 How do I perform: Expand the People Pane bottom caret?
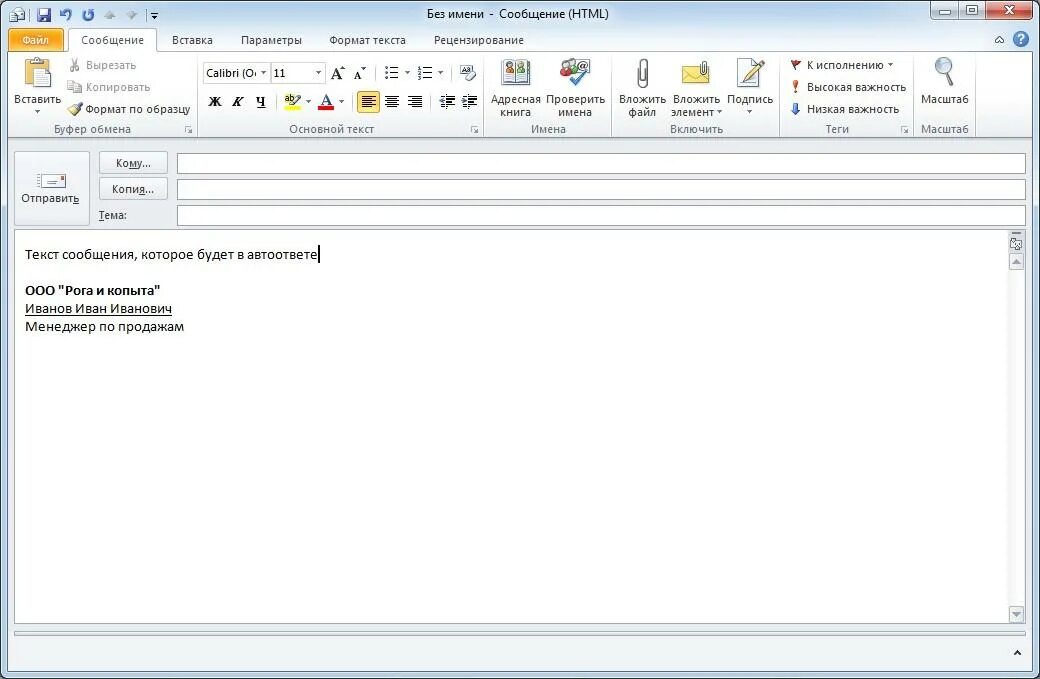click(x=1017, y=653)
